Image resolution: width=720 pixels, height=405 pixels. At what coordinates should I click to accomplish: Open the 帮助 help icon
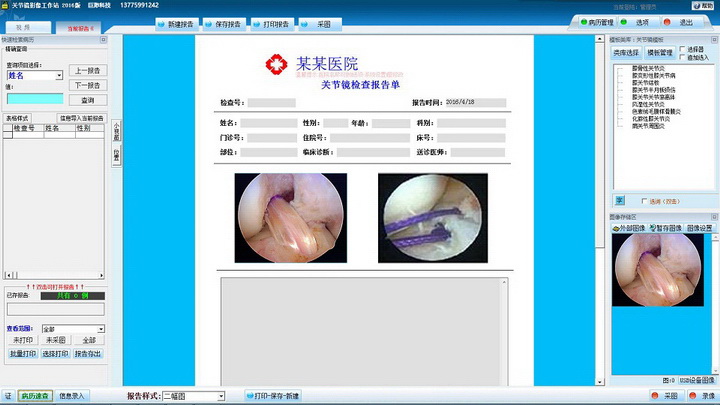[703, 6]
